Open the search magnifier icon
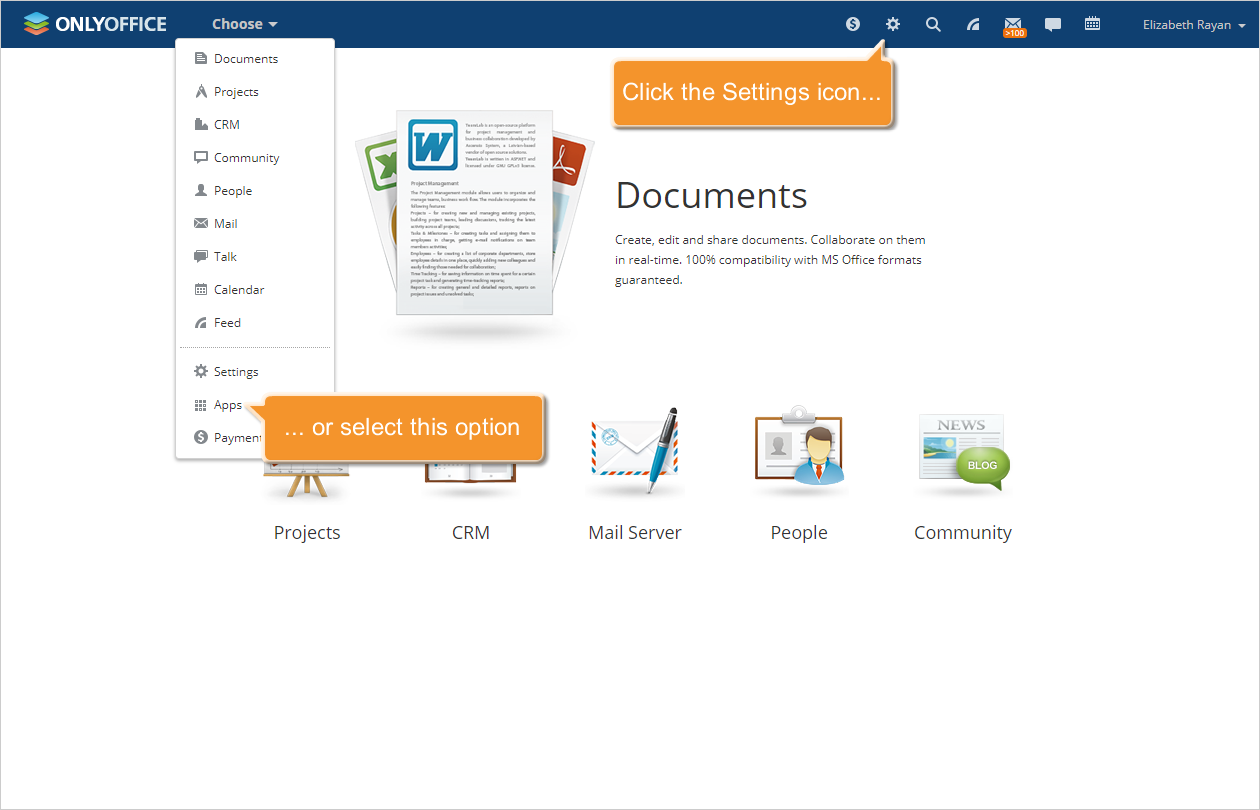This screenshot has width=1260, height=810. click(933, 24)
